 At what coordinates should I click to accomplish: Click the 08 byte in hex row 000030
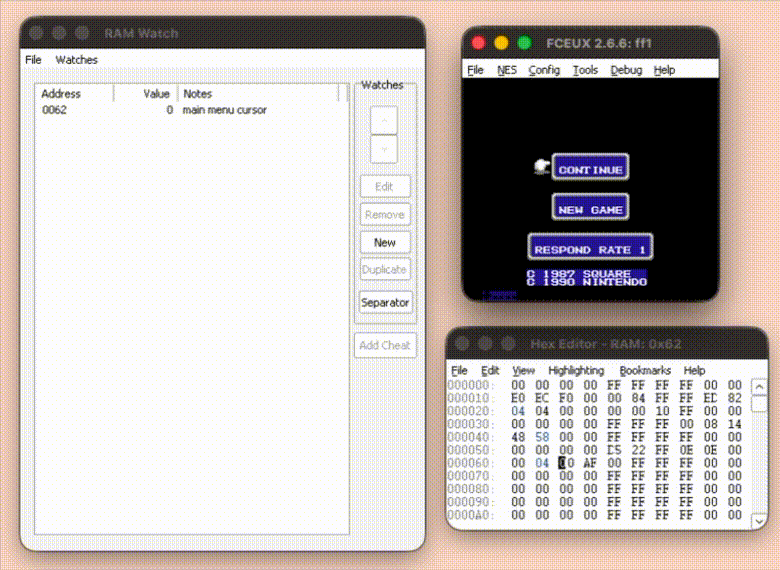click(x=710, y=424)
